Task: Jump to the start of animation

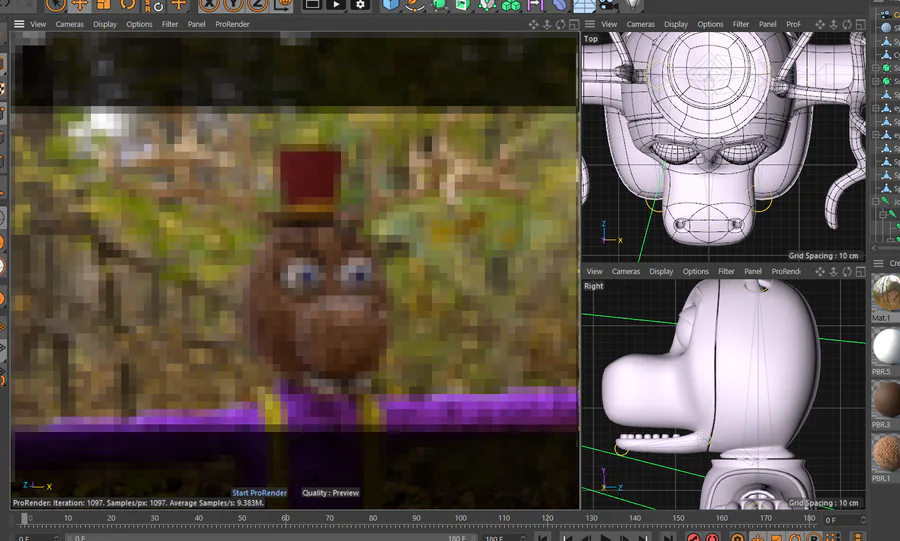Action: [x=542, y=538]
